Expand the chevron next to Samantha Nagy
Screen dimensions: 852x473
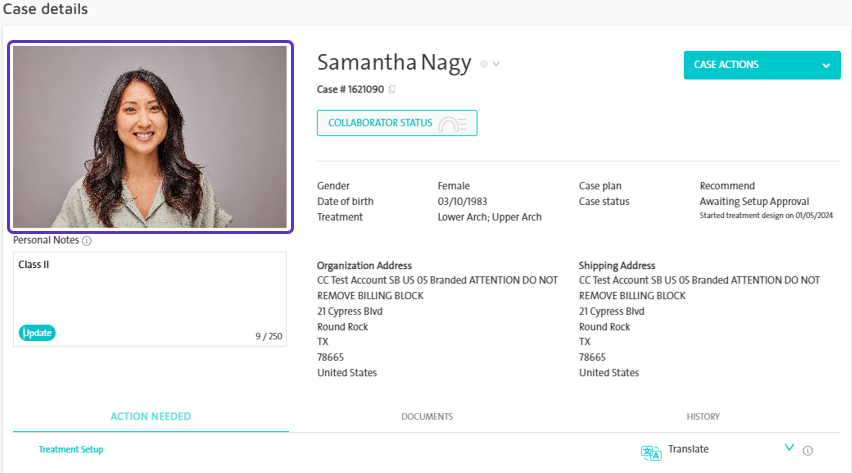496,64
